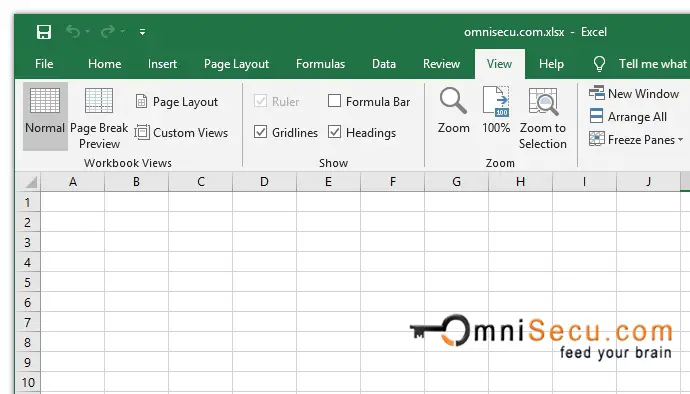
Task: Click the Redo arrow icon
Action: 108,32
